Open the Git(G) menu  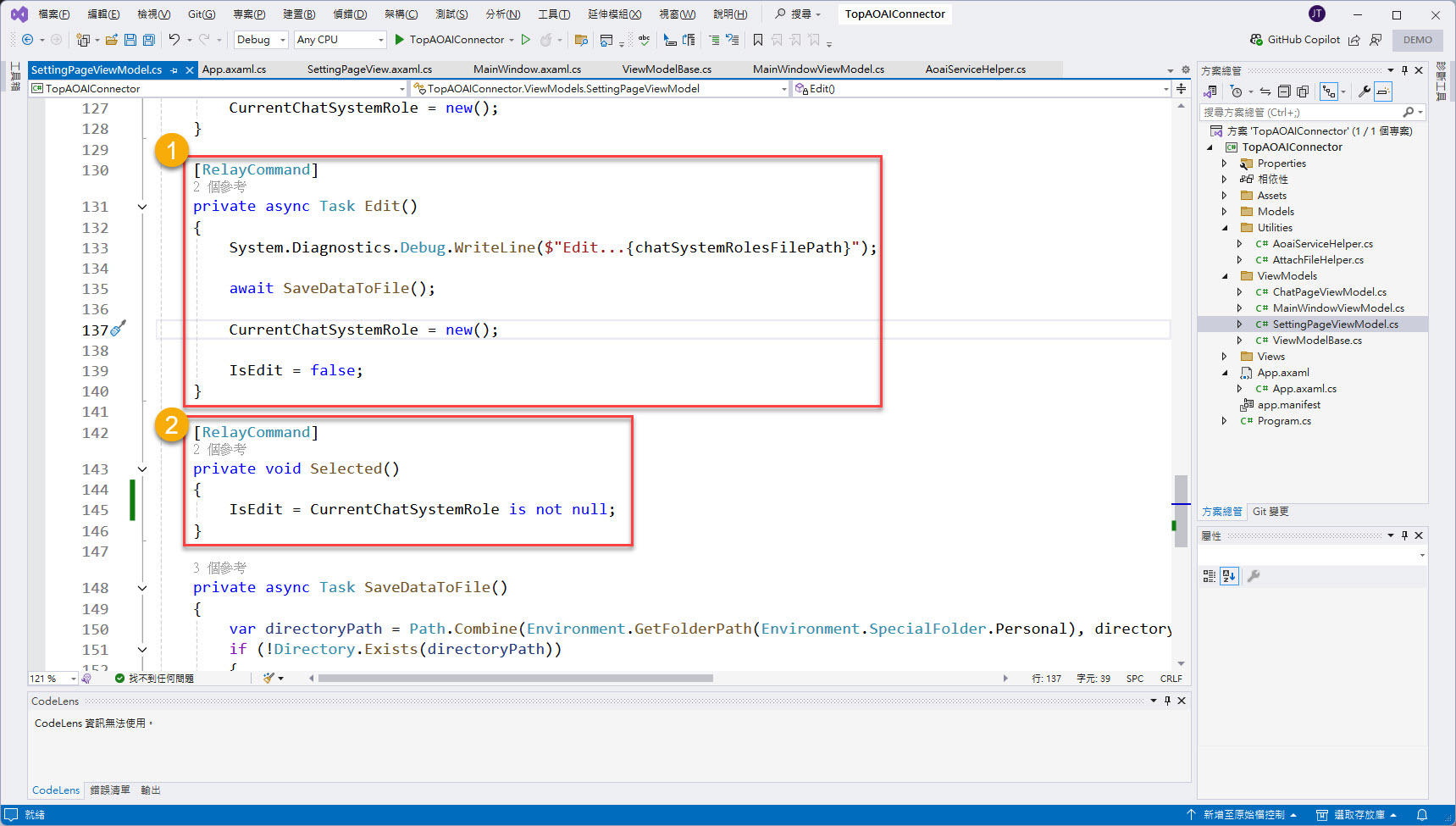pos(202,14)
